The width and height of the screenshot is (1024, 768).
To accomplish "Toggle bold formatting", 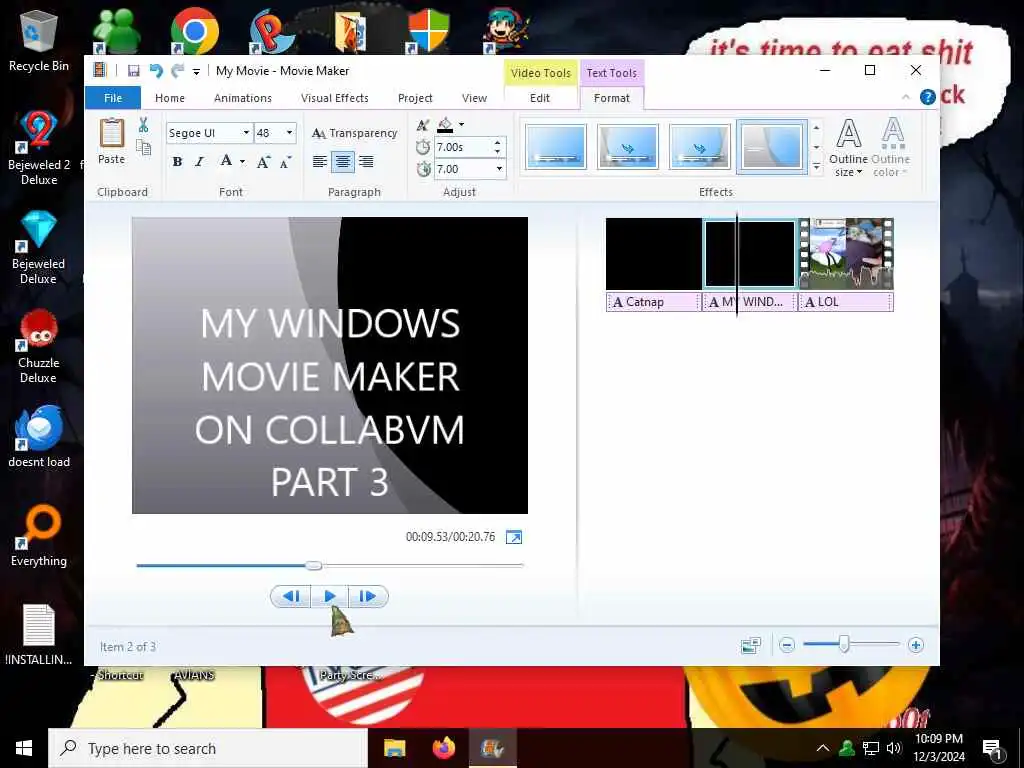I will click(x=177, y=162).
